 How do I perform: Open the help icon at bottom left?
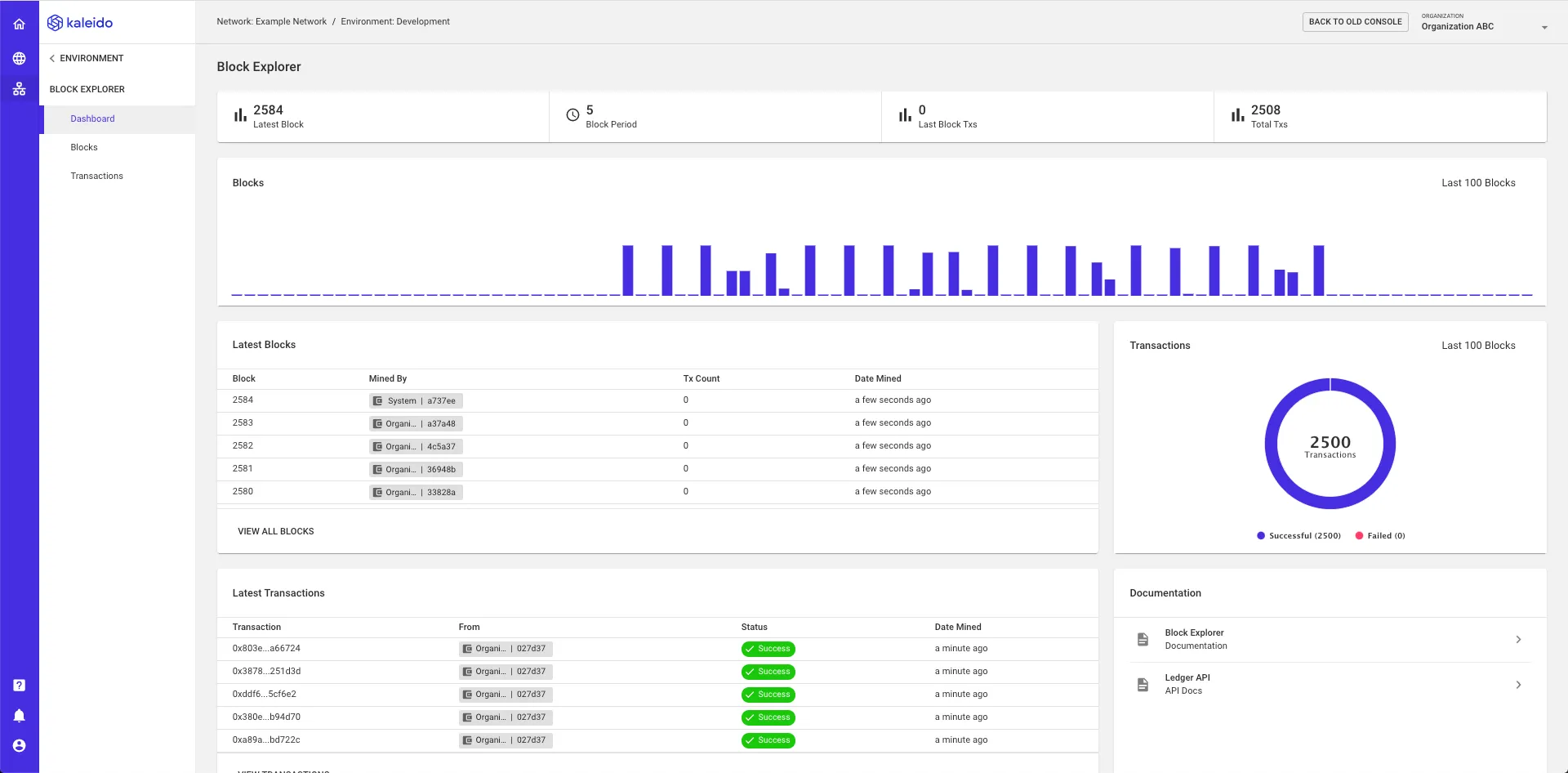click(x=19, y=685)
